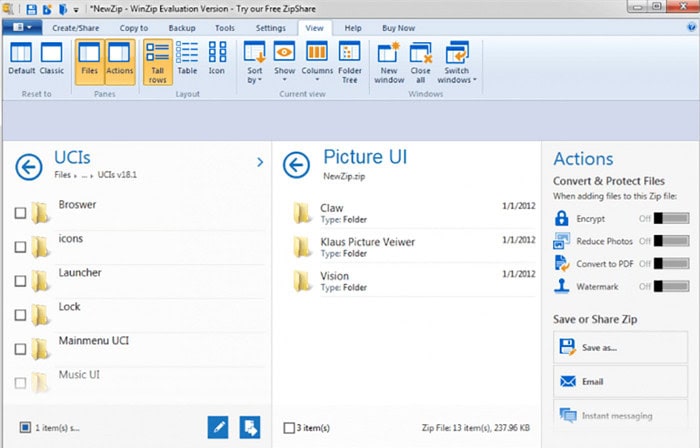Check the Launcher folder checkbox

point(20,281)
